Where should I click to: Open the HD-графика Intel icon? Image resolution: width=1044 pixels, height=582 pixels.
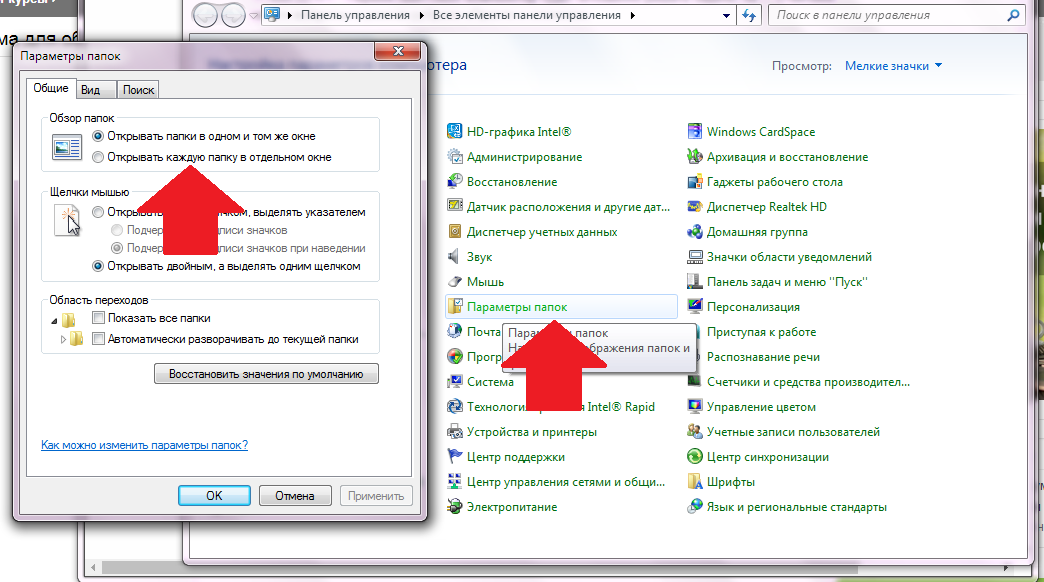[455, 131]
